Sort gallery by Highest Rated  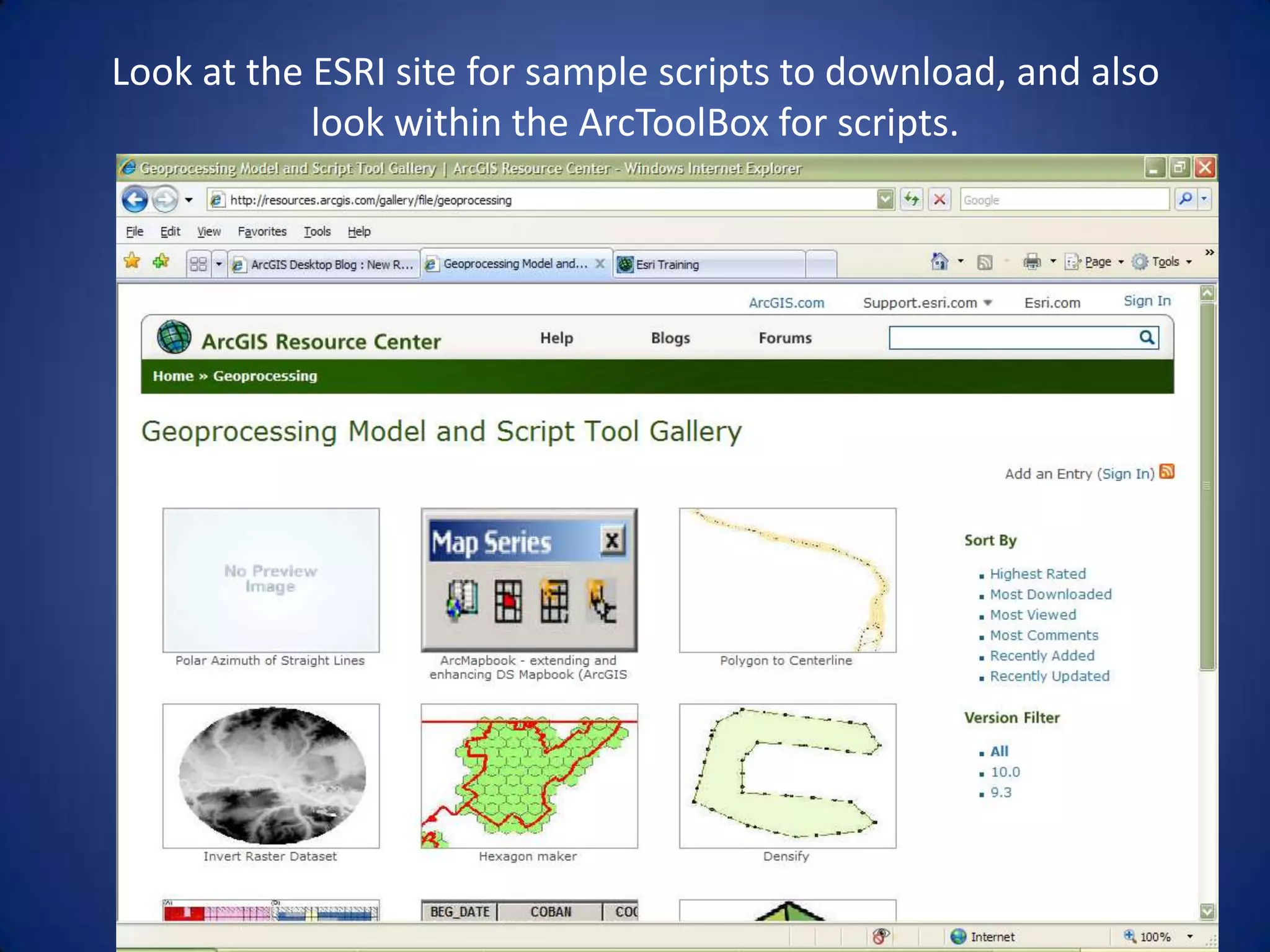1037,574
